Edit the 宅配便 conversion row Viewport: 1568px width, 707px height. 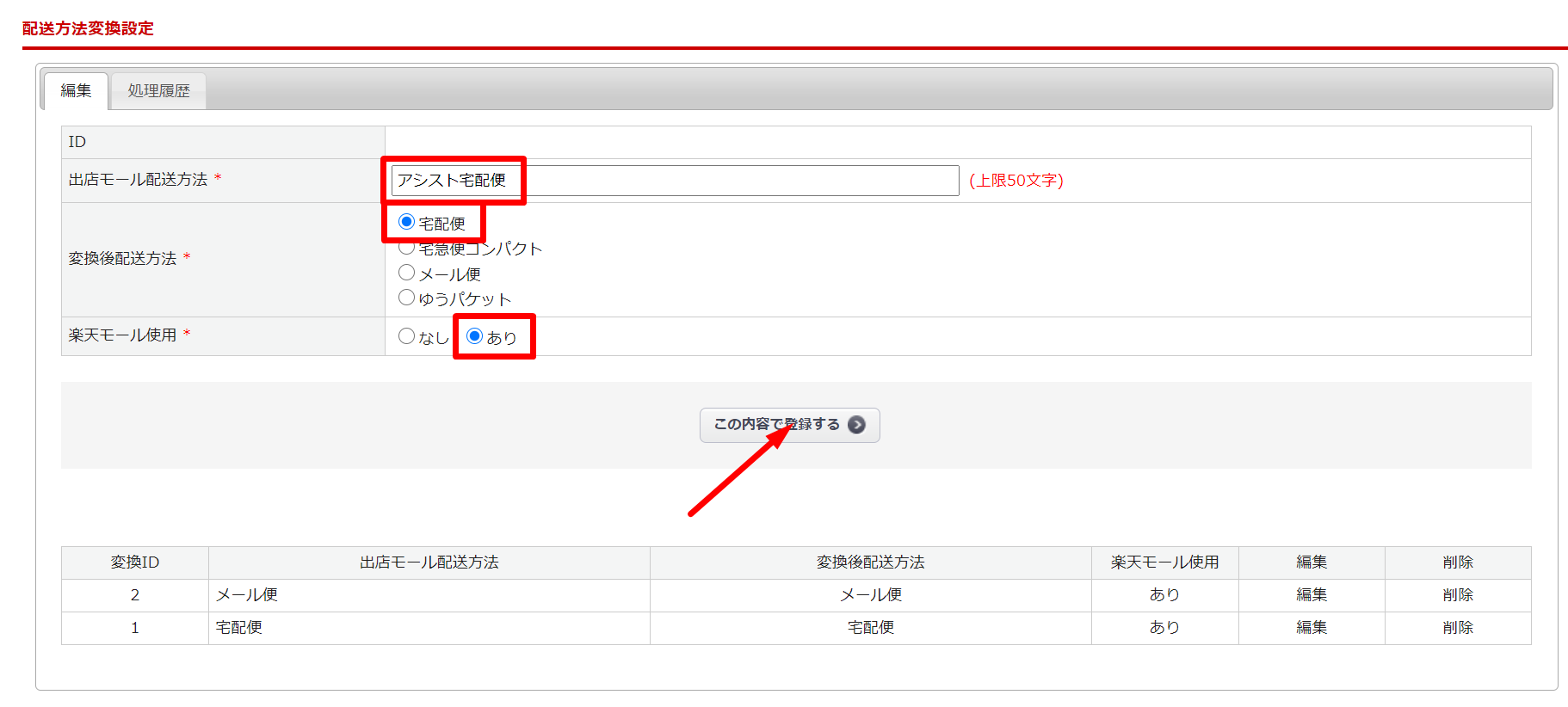[x=1312, y=628]
